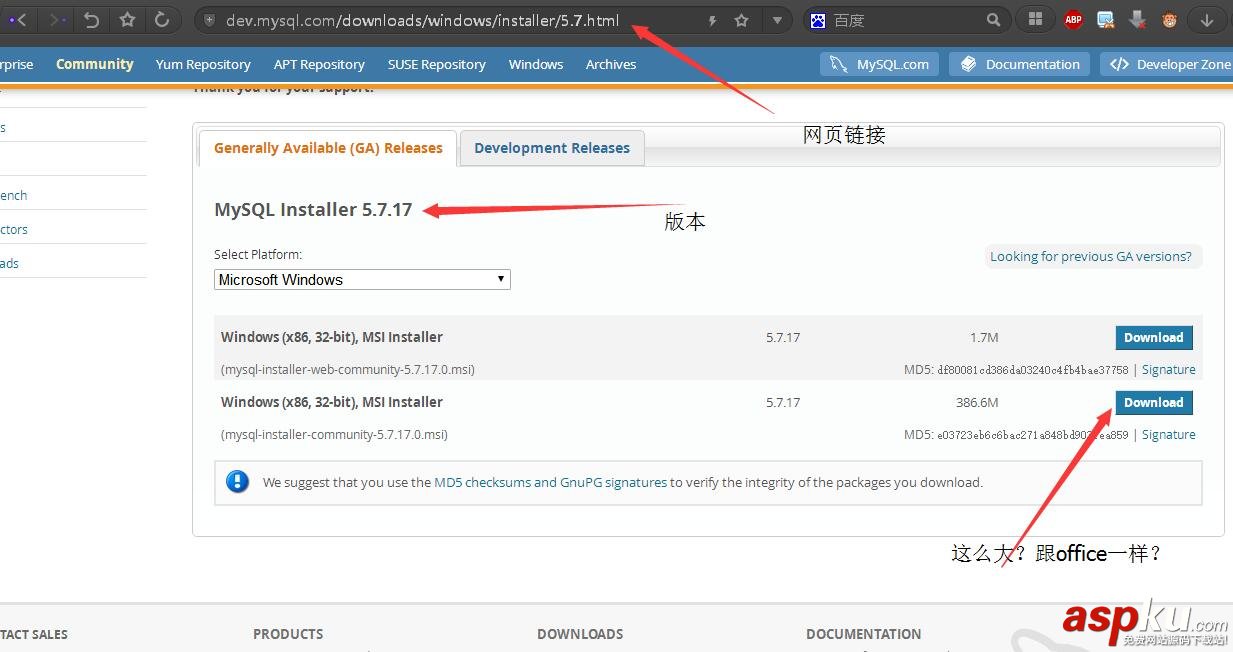Click the 1.7M file size text

coord(984,338)
